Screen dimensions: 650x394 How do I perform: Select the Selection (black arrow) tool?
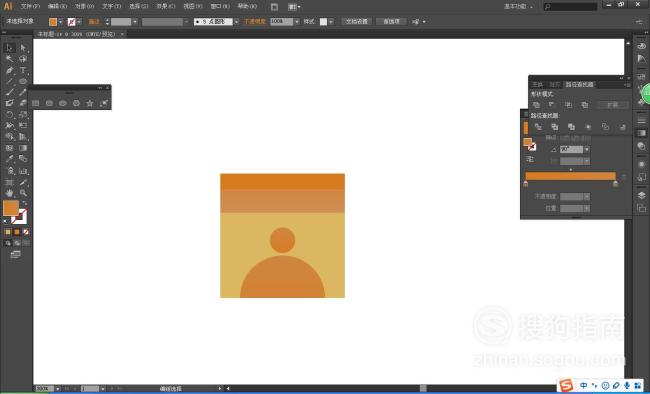coord(9,48)
